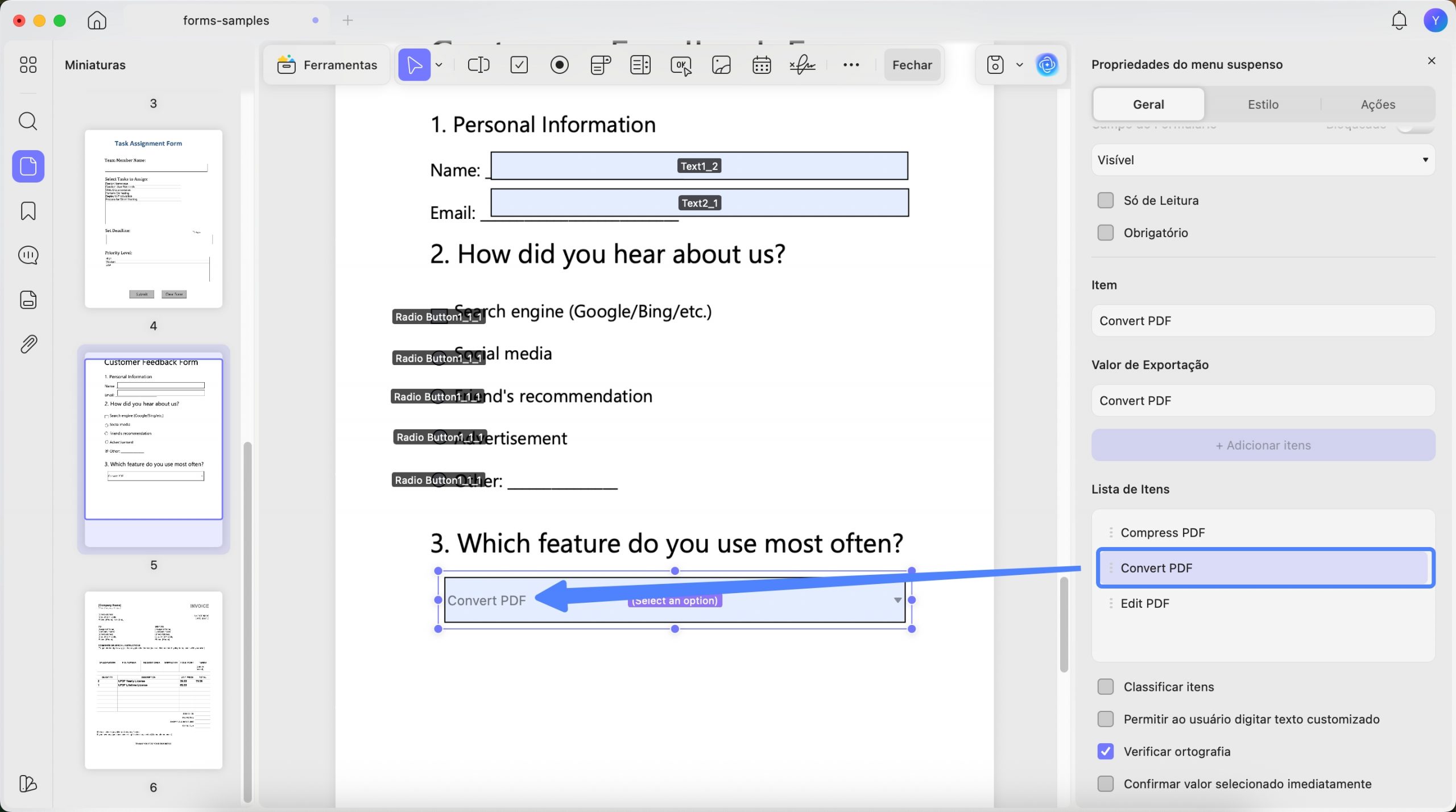
Task: Add a new tab with plus icon
Action: pyautogui.click(x=348, y=20)
